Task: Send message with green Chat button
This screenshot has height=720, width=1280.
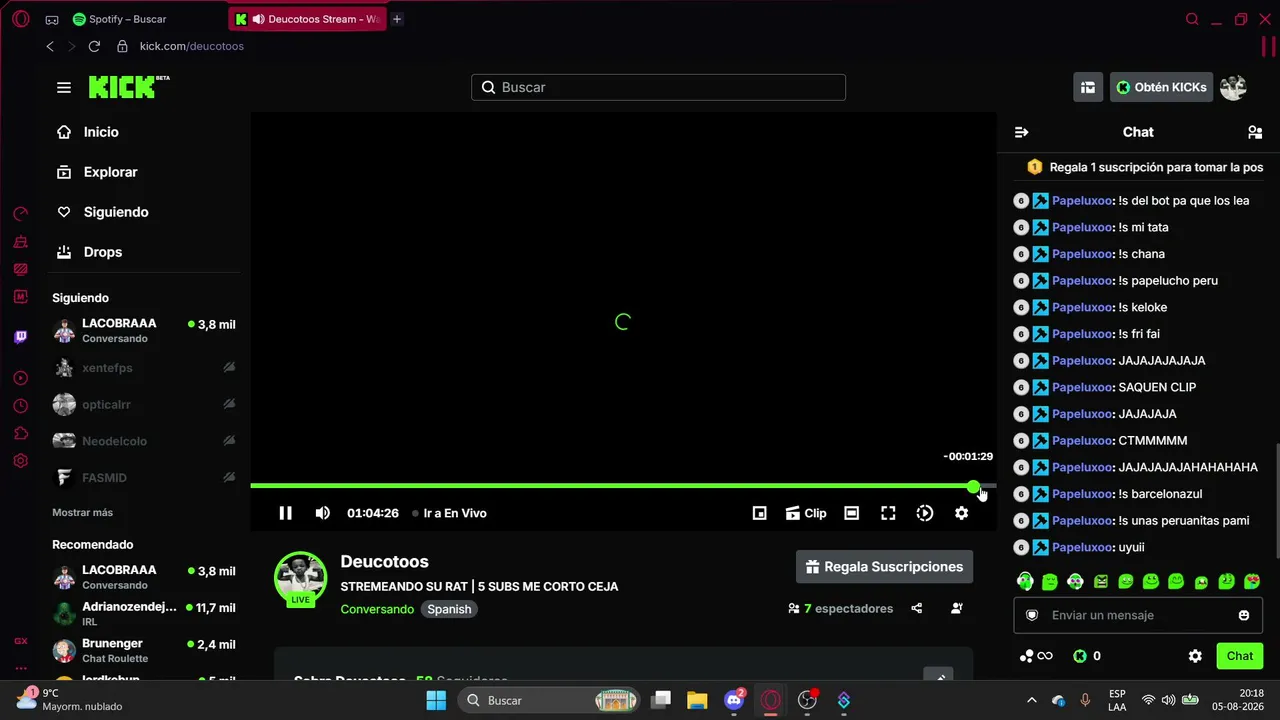Action: 1240,656
